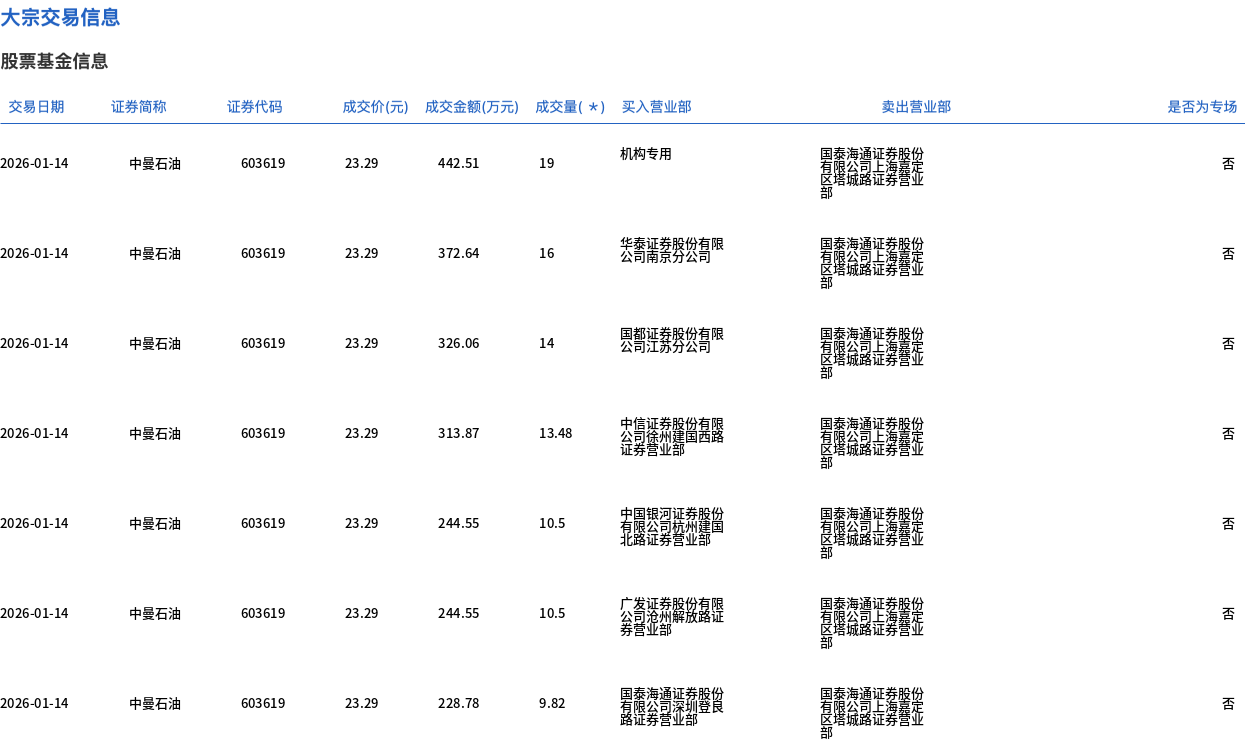Click the buyer cell 机构专用

click(x=646, y=154)
